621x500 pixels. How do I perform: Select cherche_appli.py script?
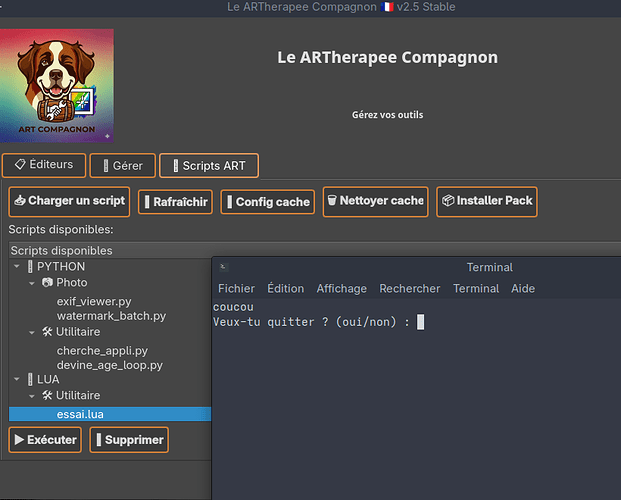(x=102, y=351)
